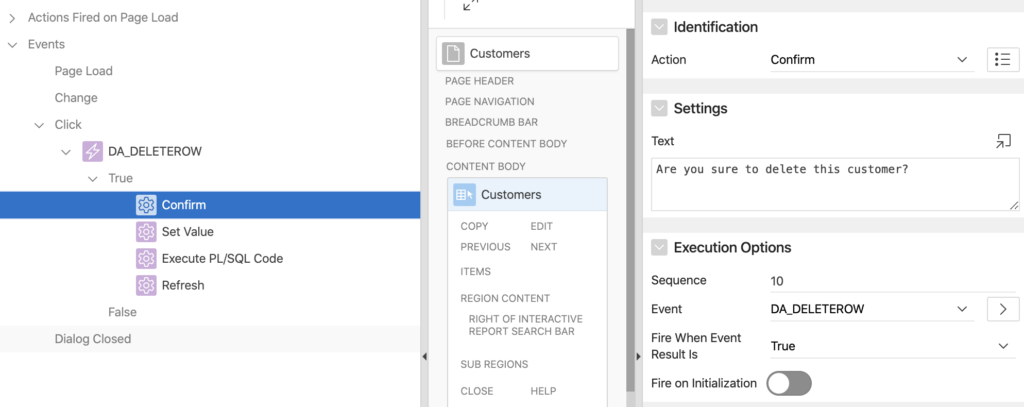Viewport: 1024px width, 407px height.
Task: Collapse the Settings section toggle
Action: 660,108
